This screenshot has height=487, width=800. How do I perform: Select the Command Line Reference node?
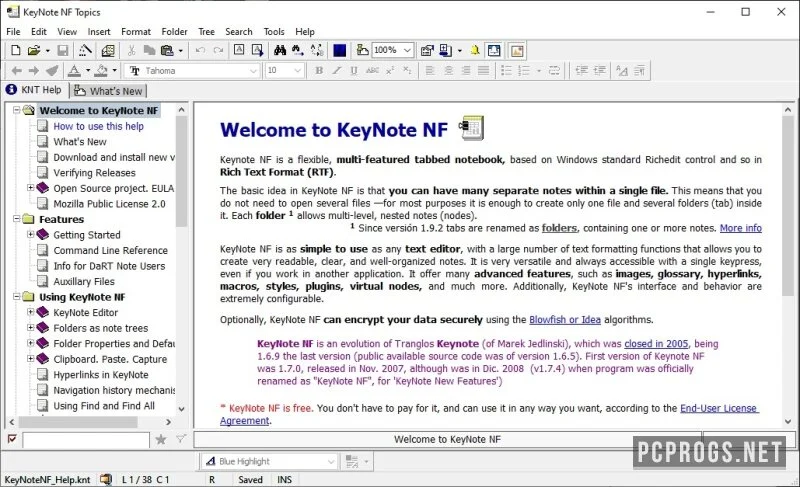point(110,250)
